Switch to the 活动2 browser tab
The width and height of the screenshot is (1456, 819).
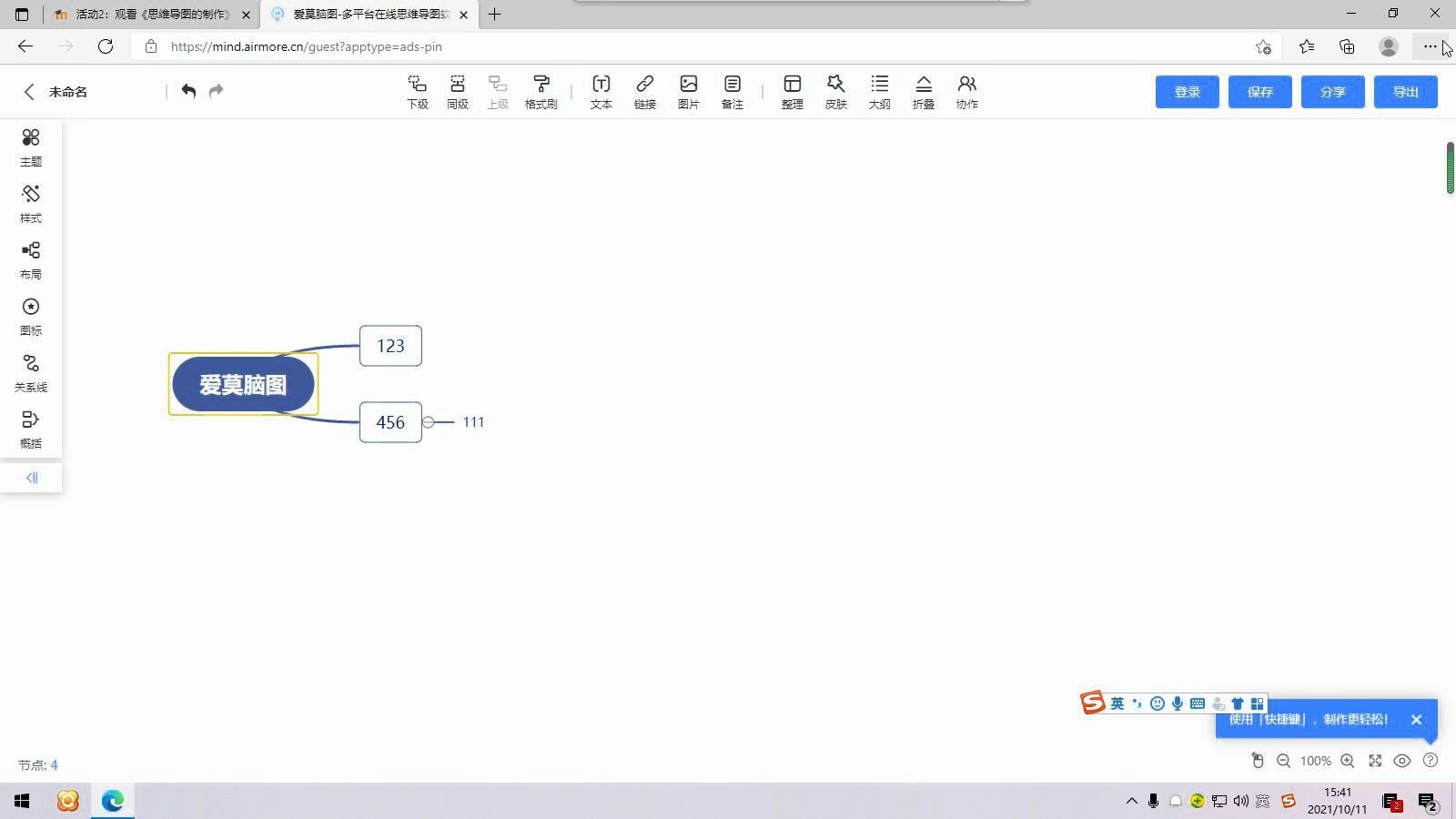click(151, 15)
